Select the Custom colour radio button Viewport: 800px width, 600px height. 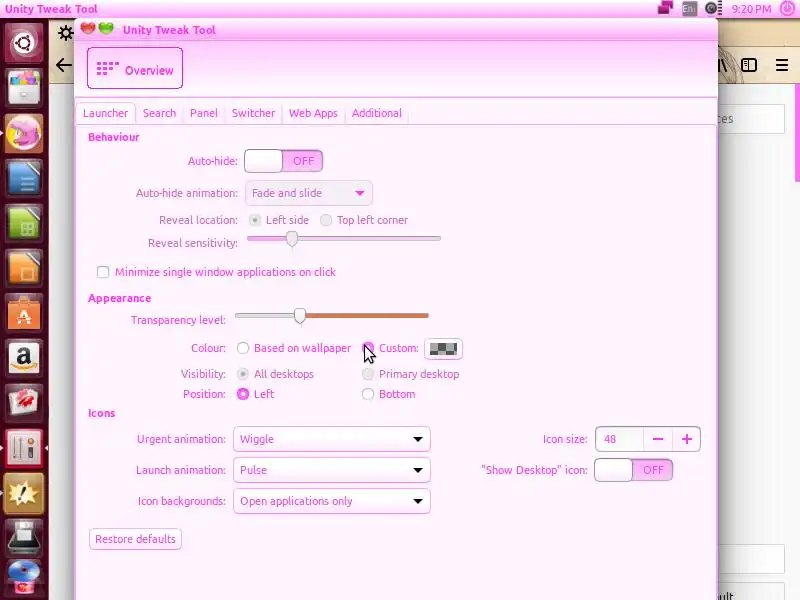[368, 348]
